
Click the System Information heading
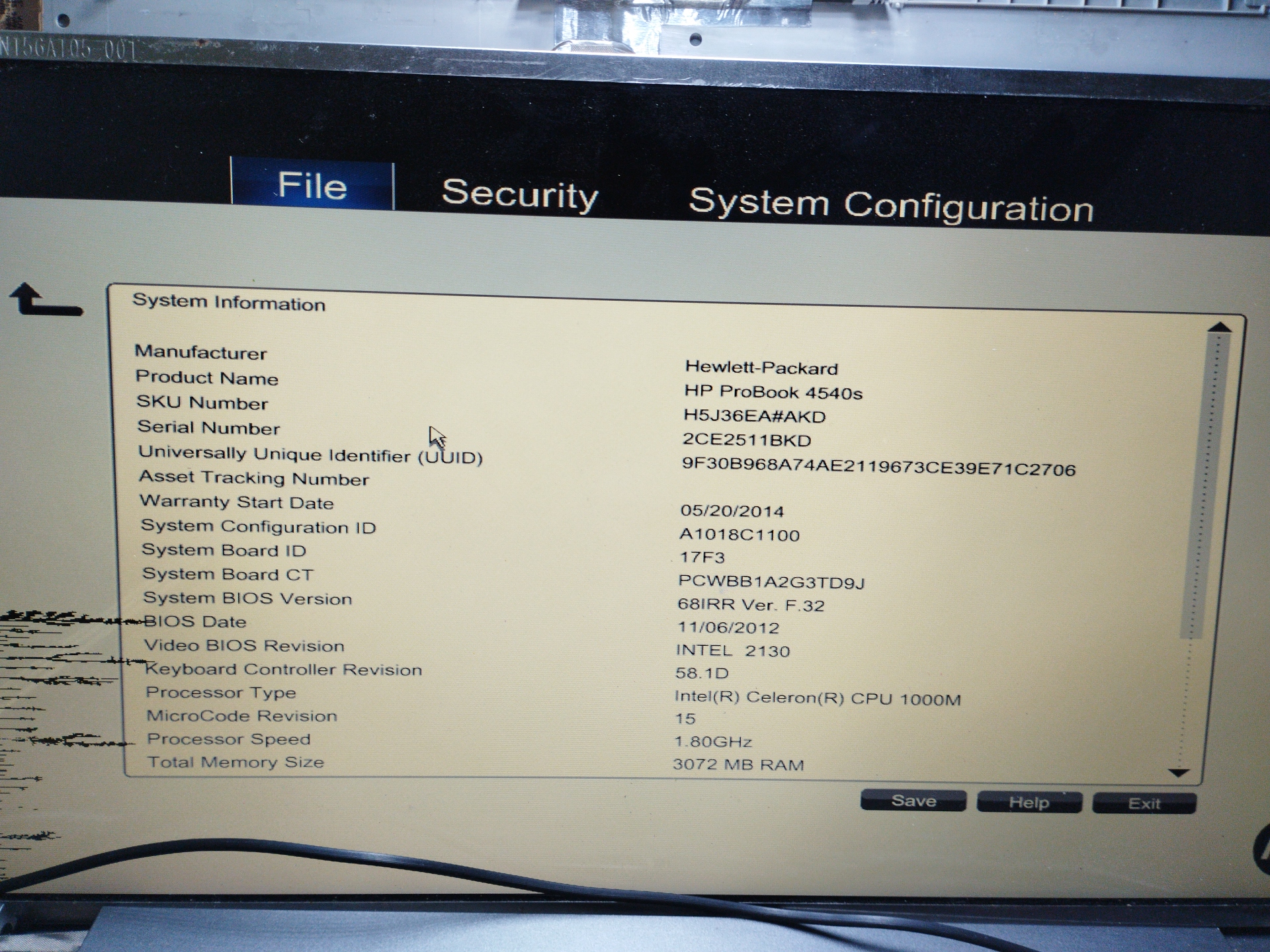tap(229, 302)
